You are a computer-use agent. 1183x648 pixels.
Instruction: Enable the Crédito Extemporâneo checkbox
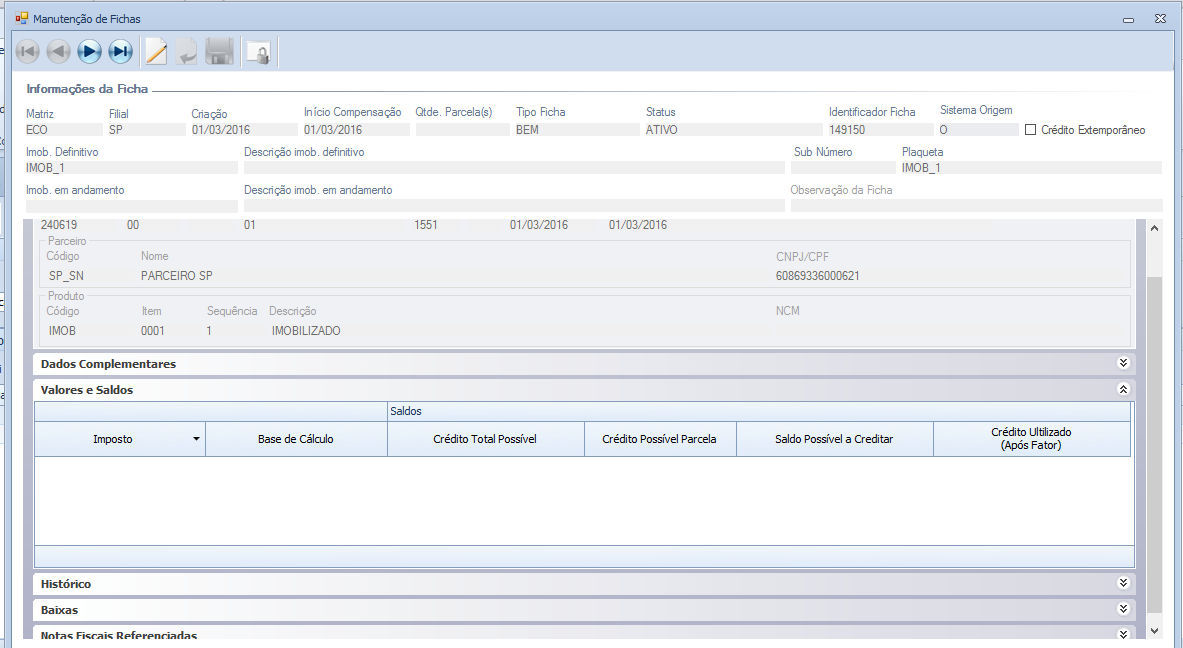1031,130
